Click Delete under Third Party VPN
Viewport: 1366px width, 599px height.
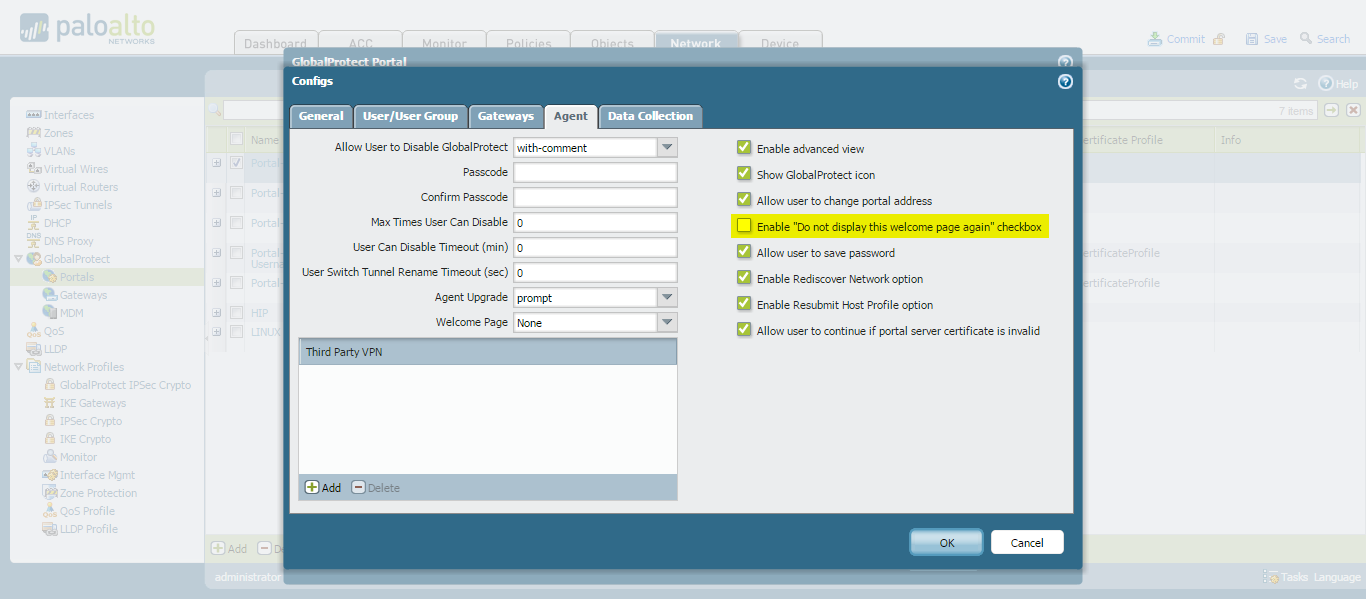(x=375, y=487)
